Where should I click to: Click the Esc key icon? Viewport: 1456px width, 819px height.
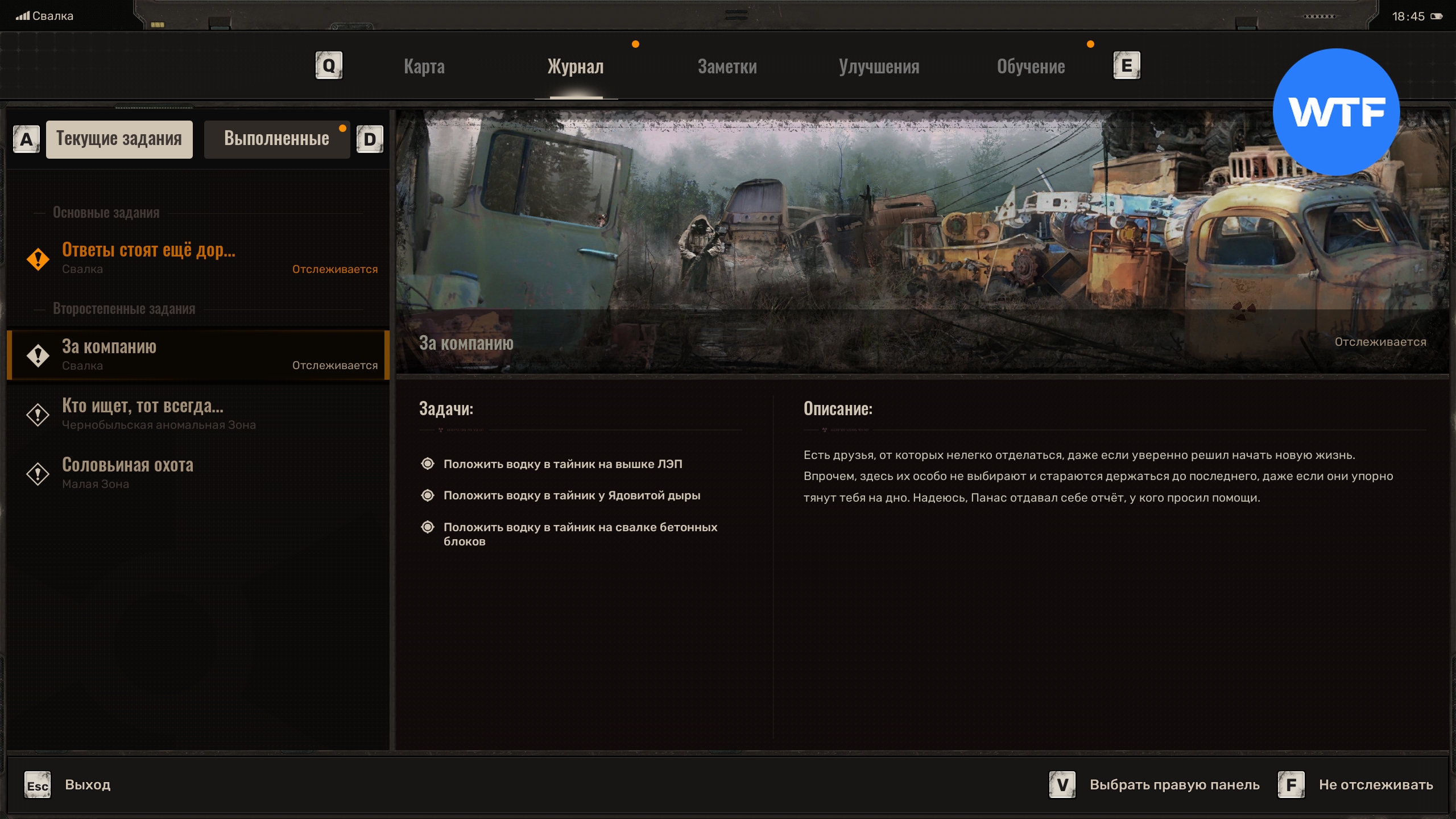pyautogui.click(x=38, y=785)
